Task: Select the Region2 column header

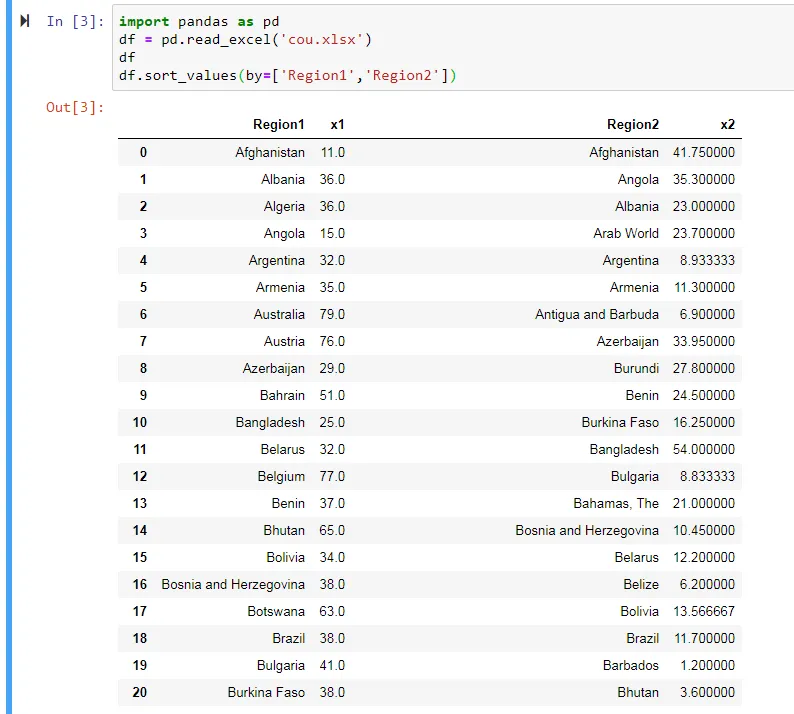Action: pyautogui.click(x=632, y=125)
